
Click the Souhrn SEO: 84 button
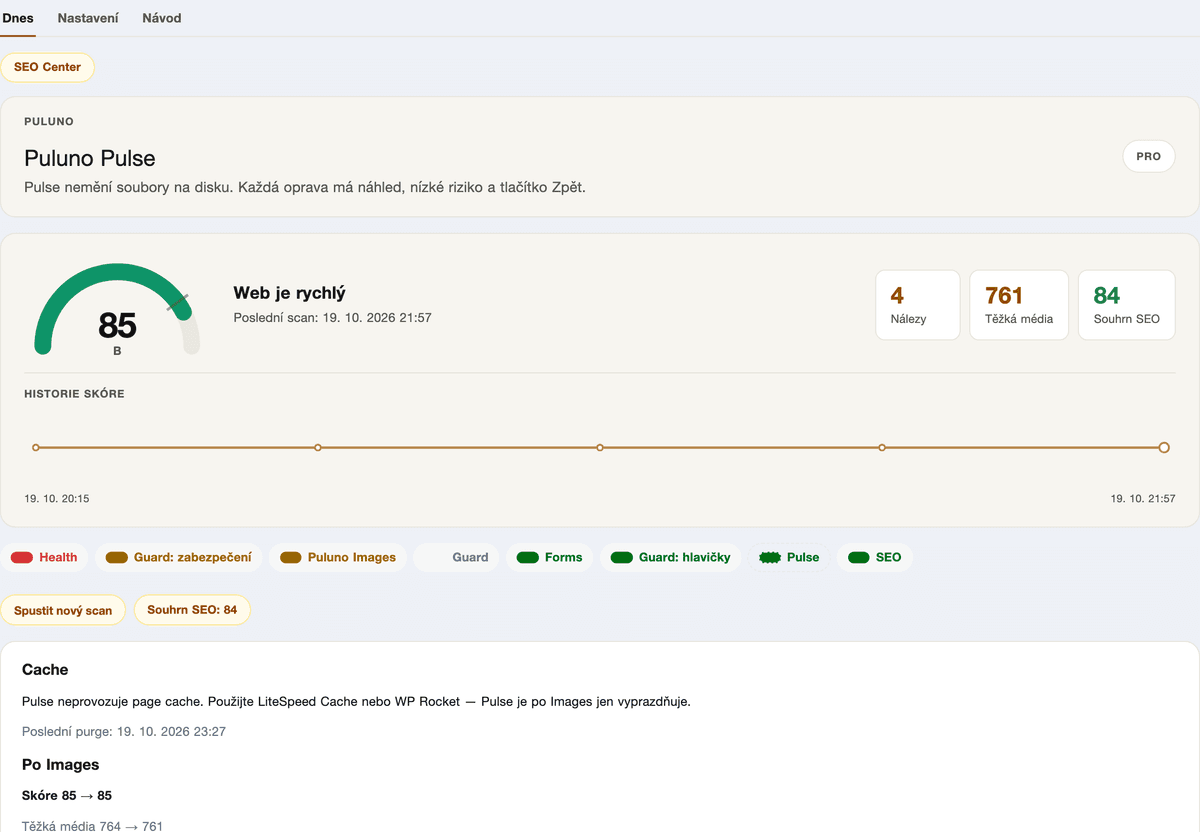[192, 610]
